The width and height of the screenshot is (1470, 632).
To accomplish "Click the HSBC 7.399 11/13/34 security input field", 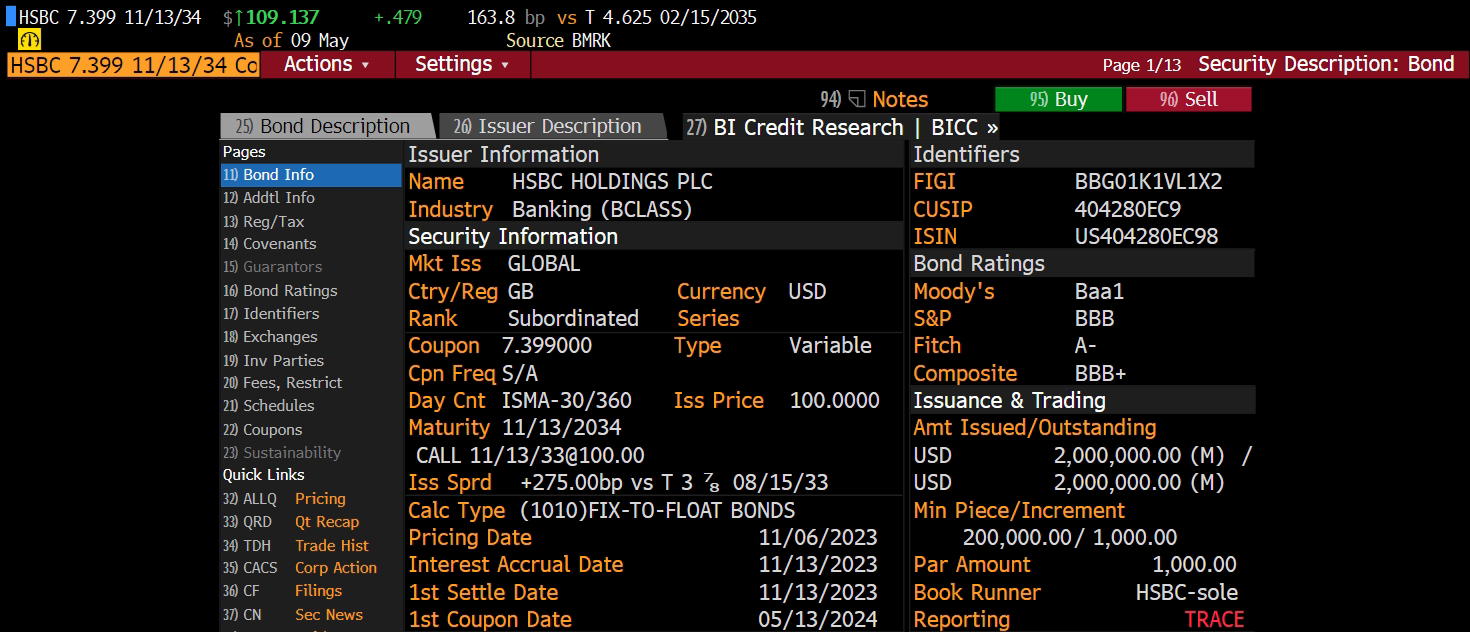I will coord(133,64).
